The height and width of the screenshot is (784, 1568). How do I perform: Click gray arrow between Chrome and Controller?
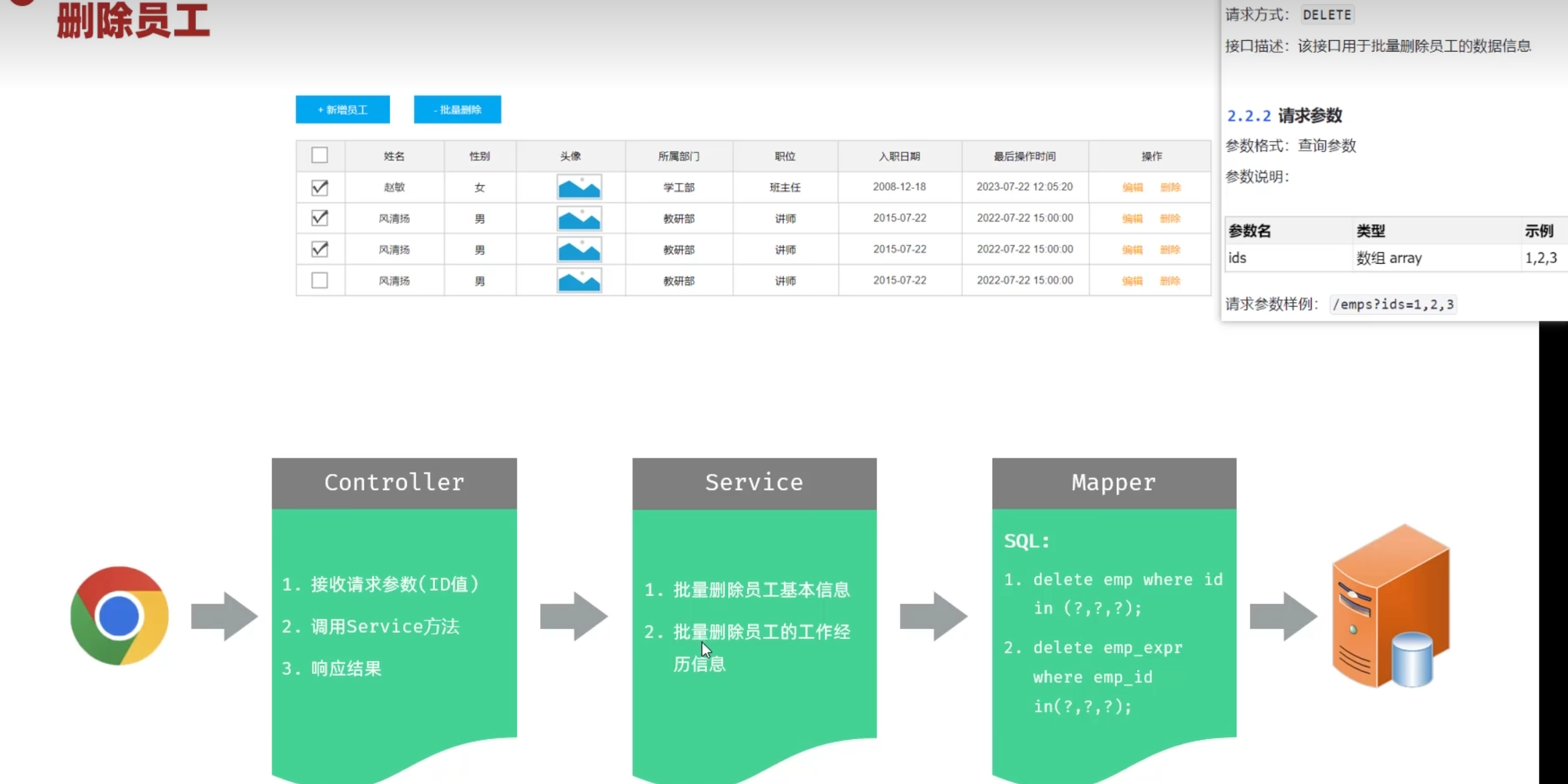click(x=224, y=616)
